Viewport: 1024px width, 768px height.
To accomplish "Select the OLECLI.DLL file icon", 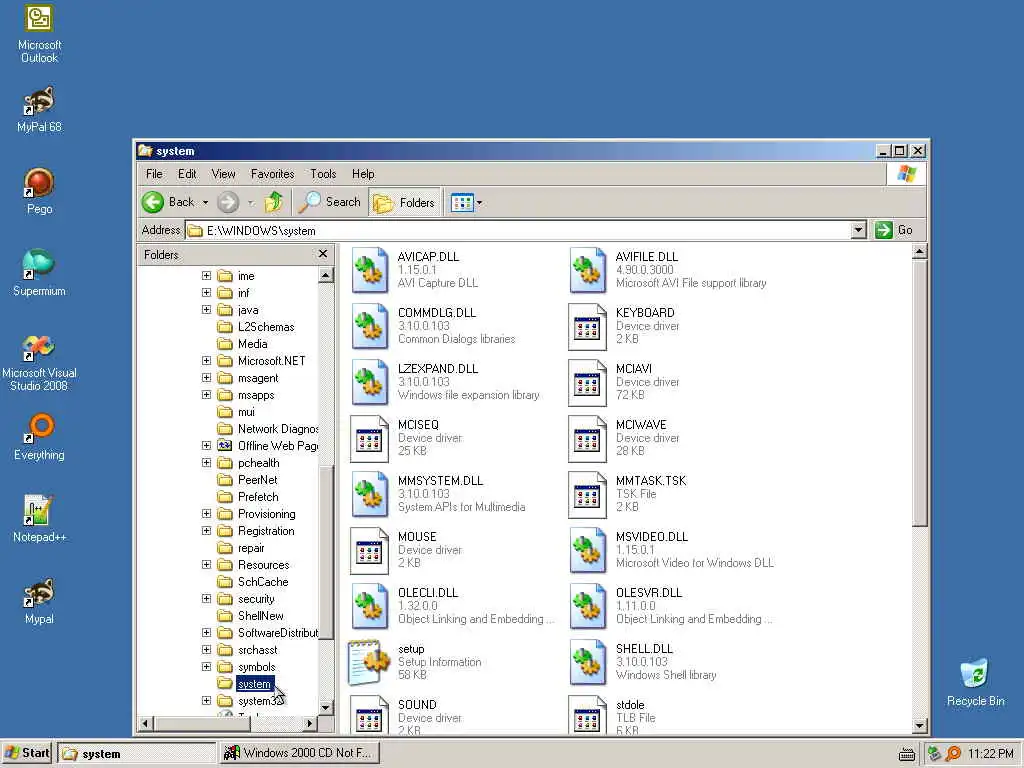I will click(370, 607).
